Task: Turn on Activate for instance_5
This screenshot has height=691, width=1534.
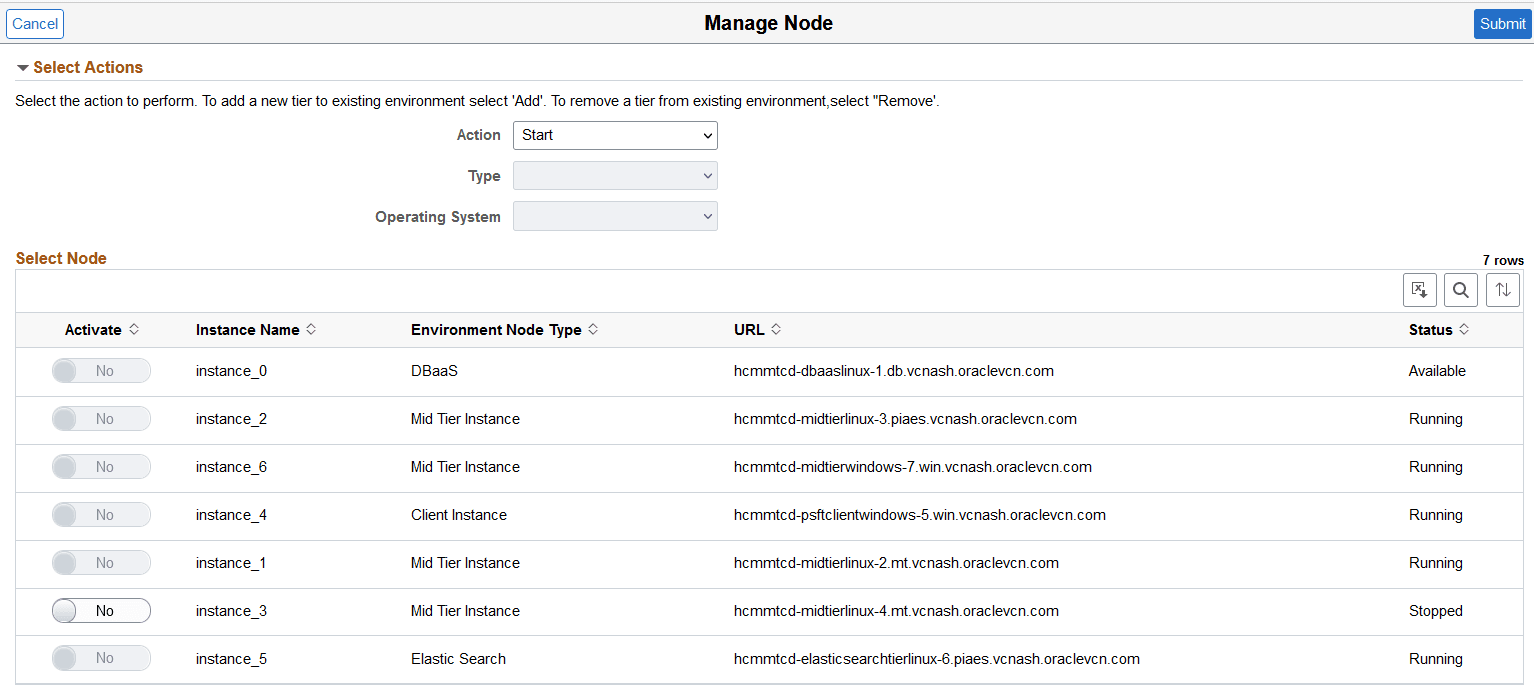Action: click(101, 658)
